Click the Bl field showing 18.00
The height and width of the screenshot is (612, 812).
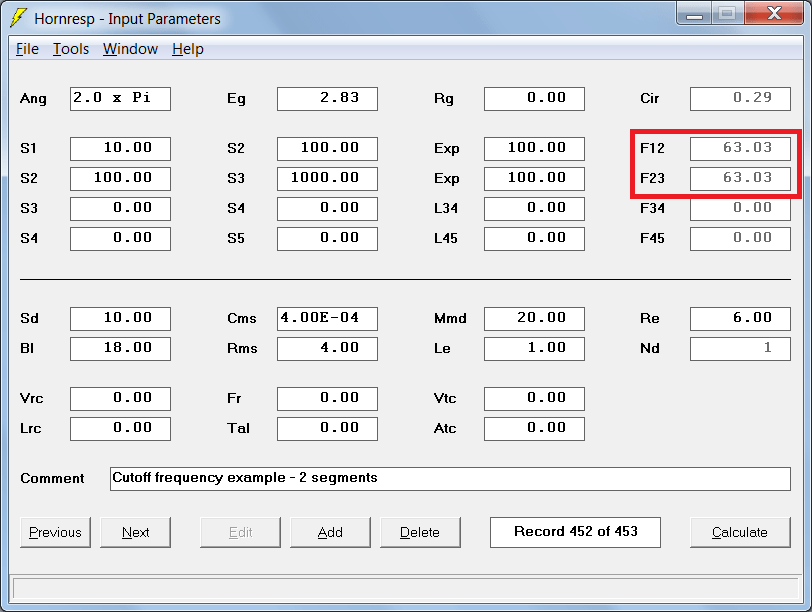[x=120, y=348]
